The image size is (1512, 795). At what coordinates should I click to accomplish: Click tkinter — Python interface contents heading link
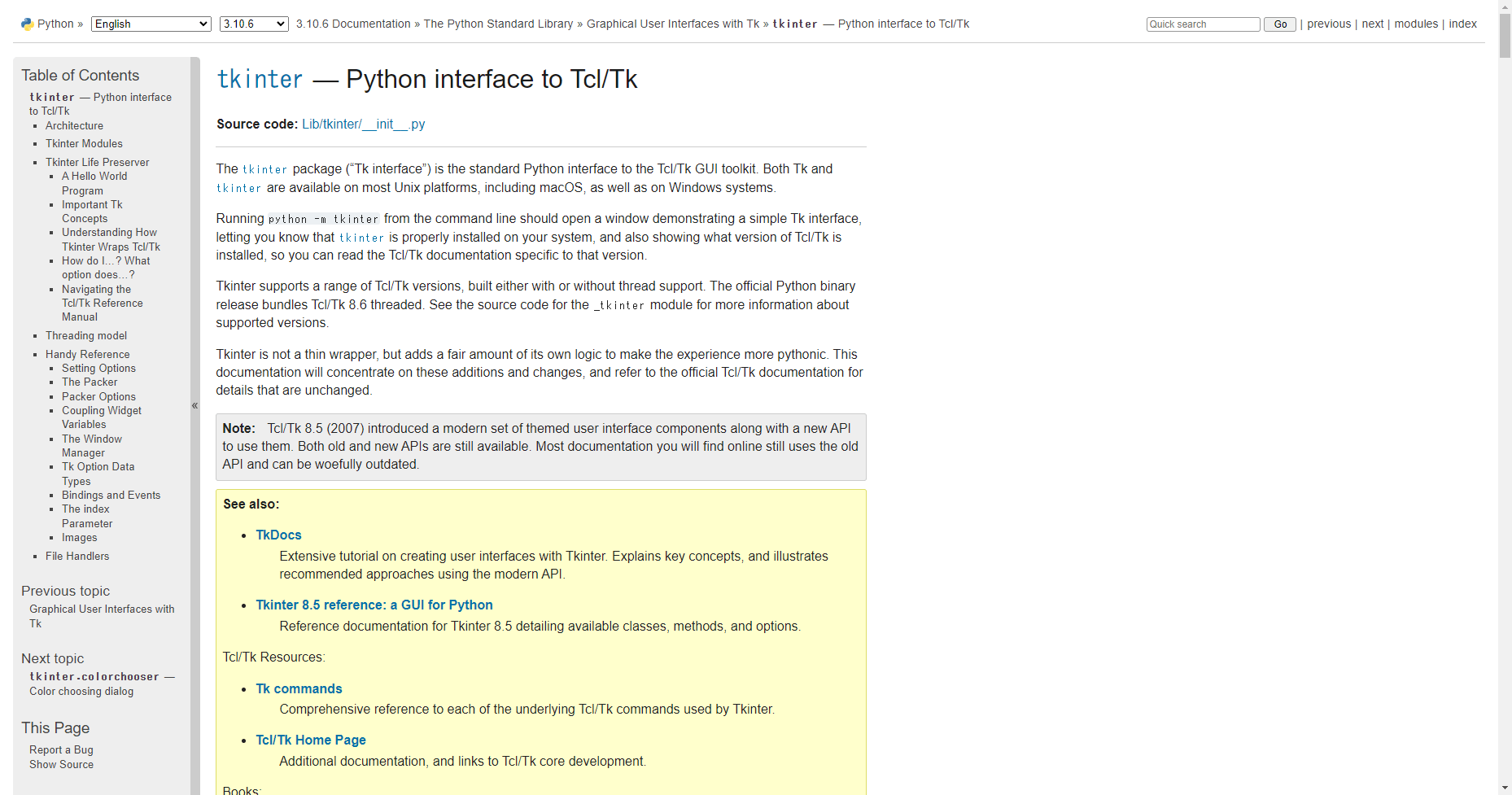point(100,104)
